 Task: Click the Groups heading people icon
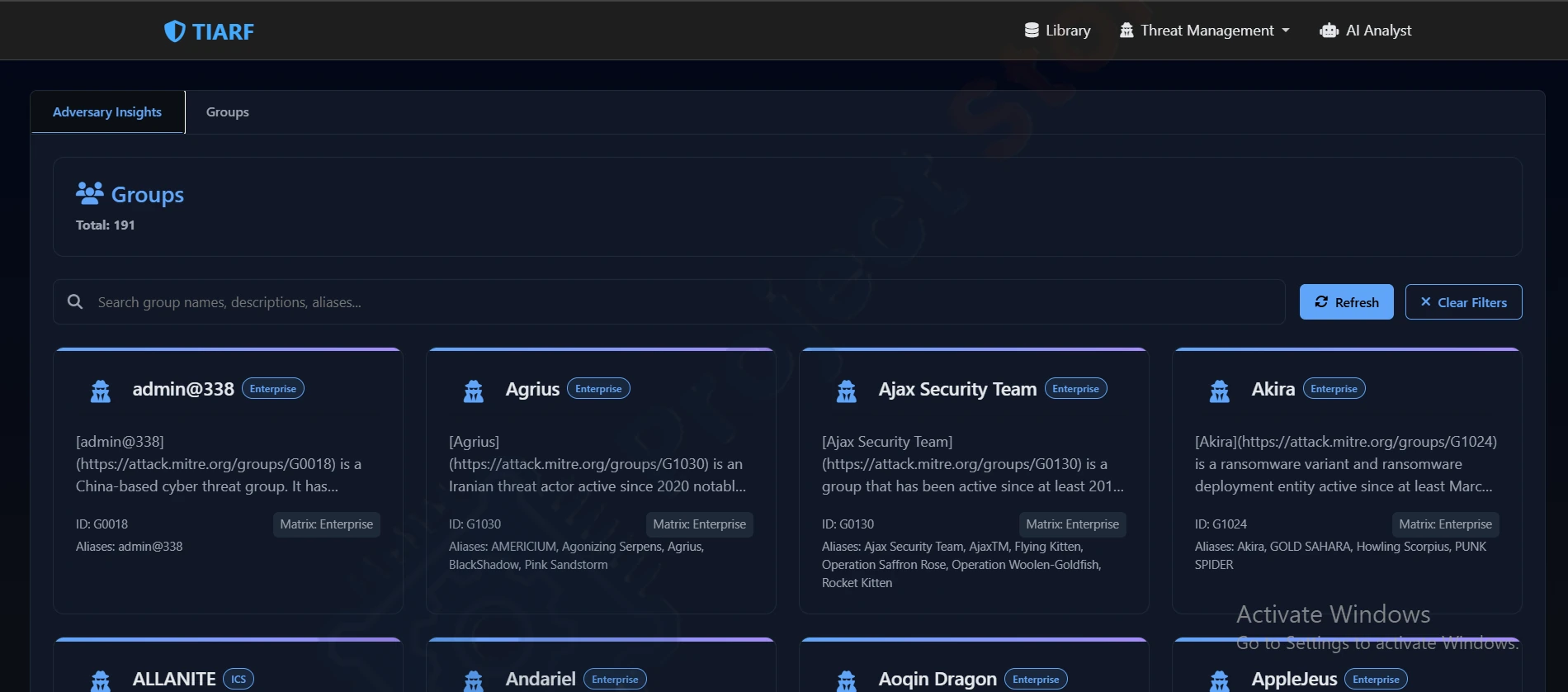click(89, 194)
